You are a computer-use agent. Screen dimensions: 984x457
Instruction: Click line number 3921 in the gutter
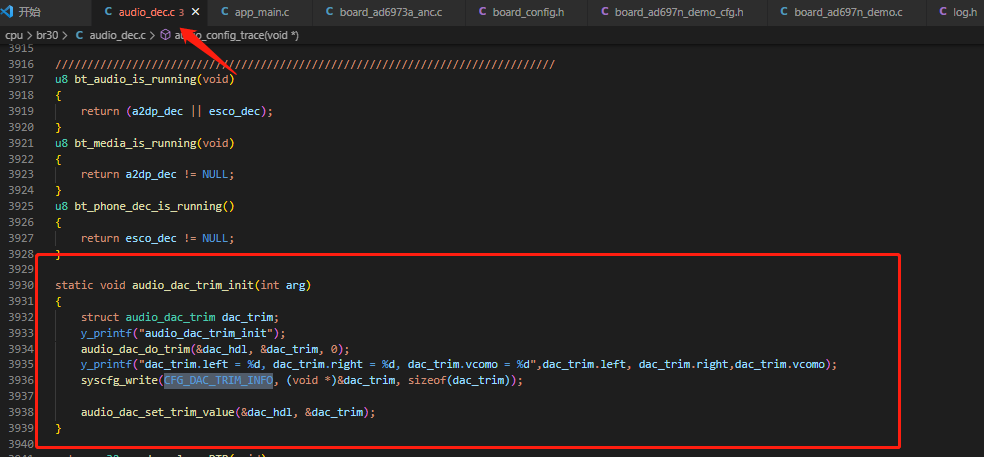[x=21, y=143]
